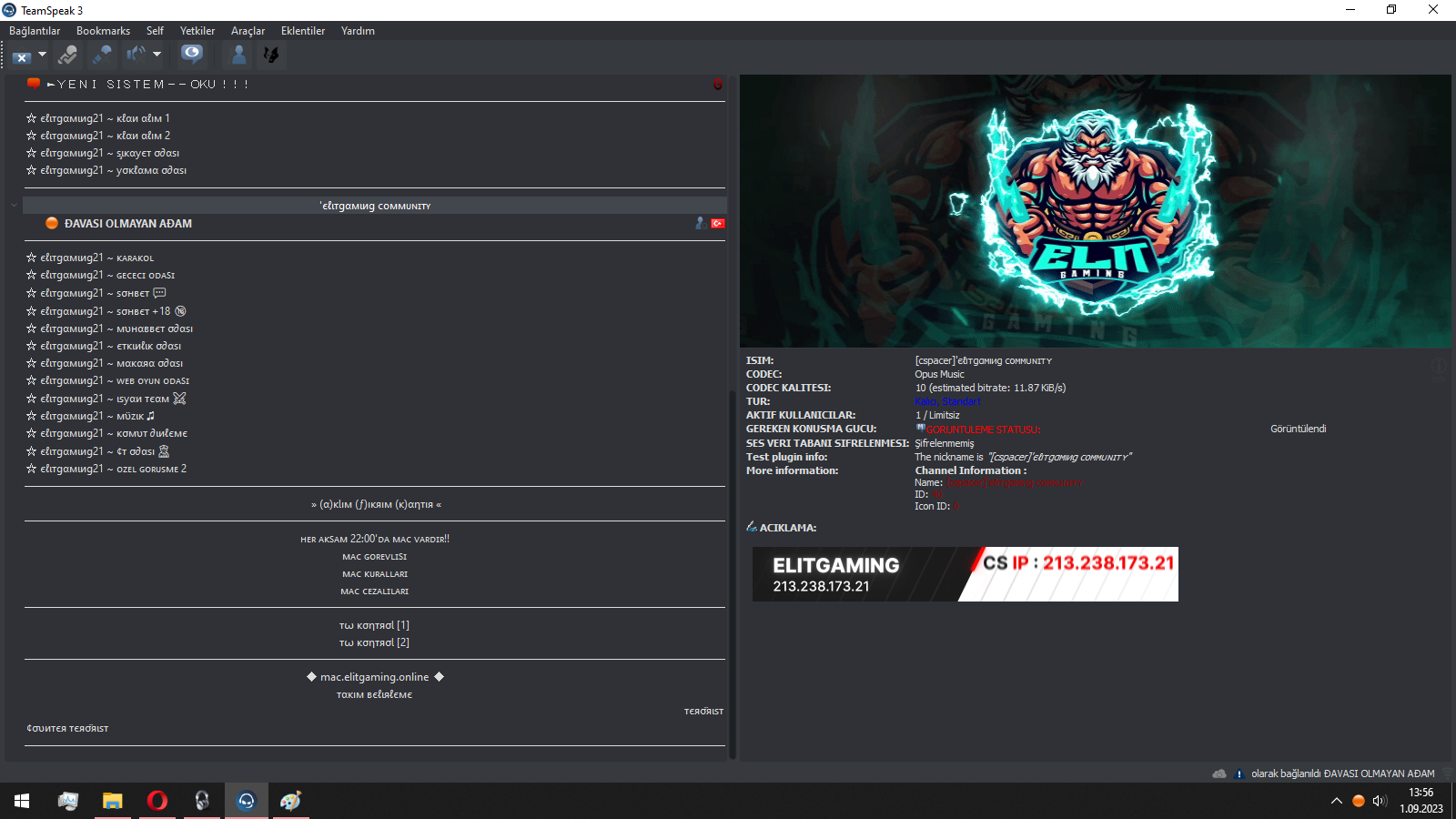Toggle microphone mute in the toolbar

coord(102,56)
